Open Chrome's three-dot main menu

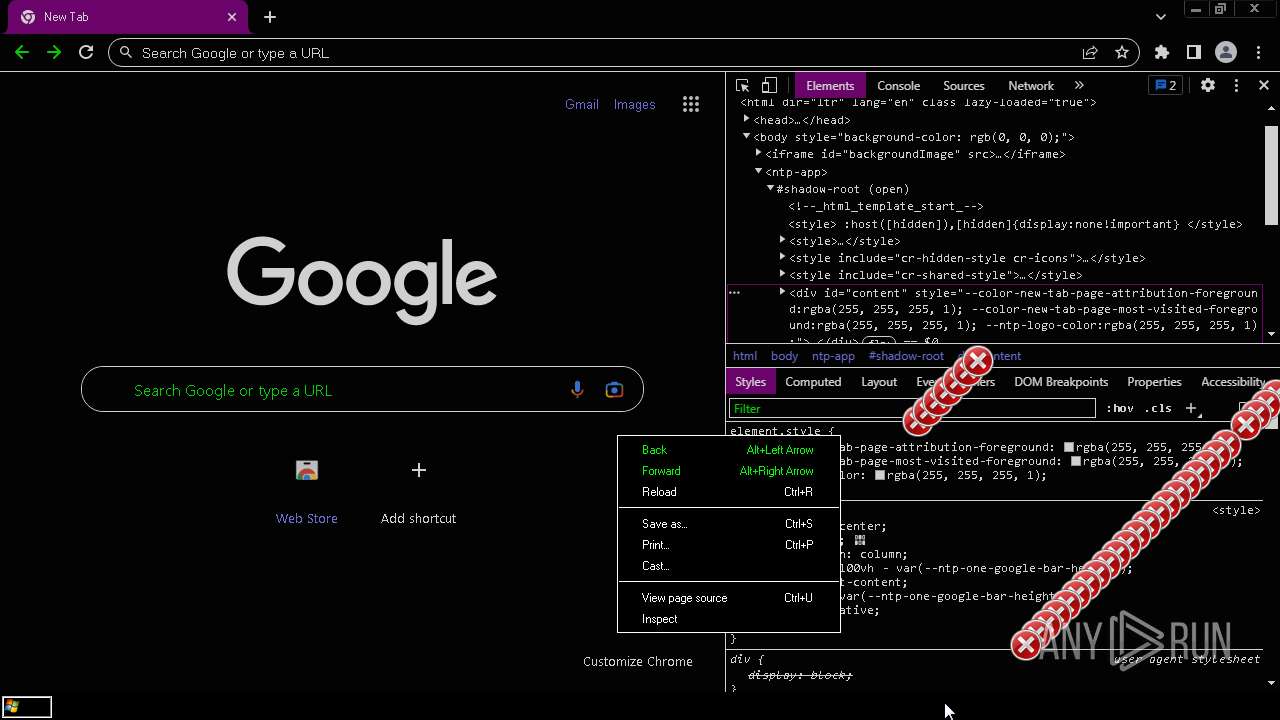[1257, 53]
